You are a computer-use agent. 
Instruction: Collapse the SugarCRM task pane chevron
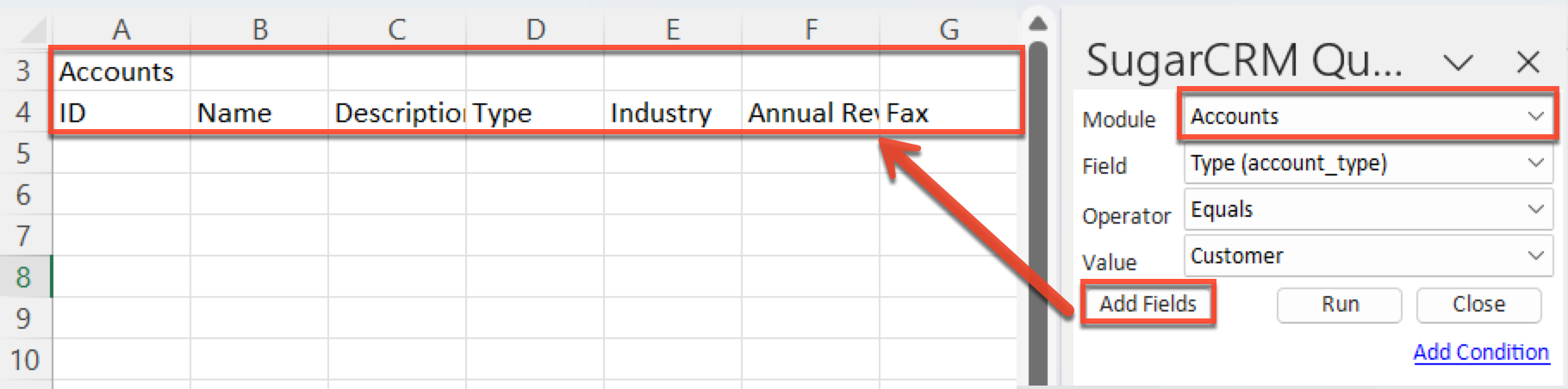1458,62
